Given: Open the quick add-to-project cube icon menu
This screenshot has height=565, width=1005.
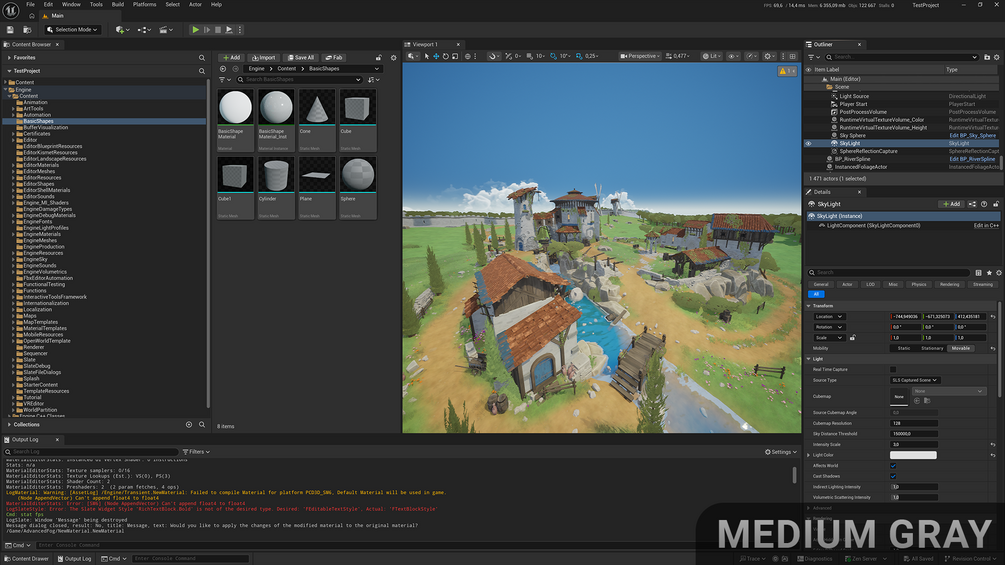Looking at the screenshot, I should tap(122, 29).
